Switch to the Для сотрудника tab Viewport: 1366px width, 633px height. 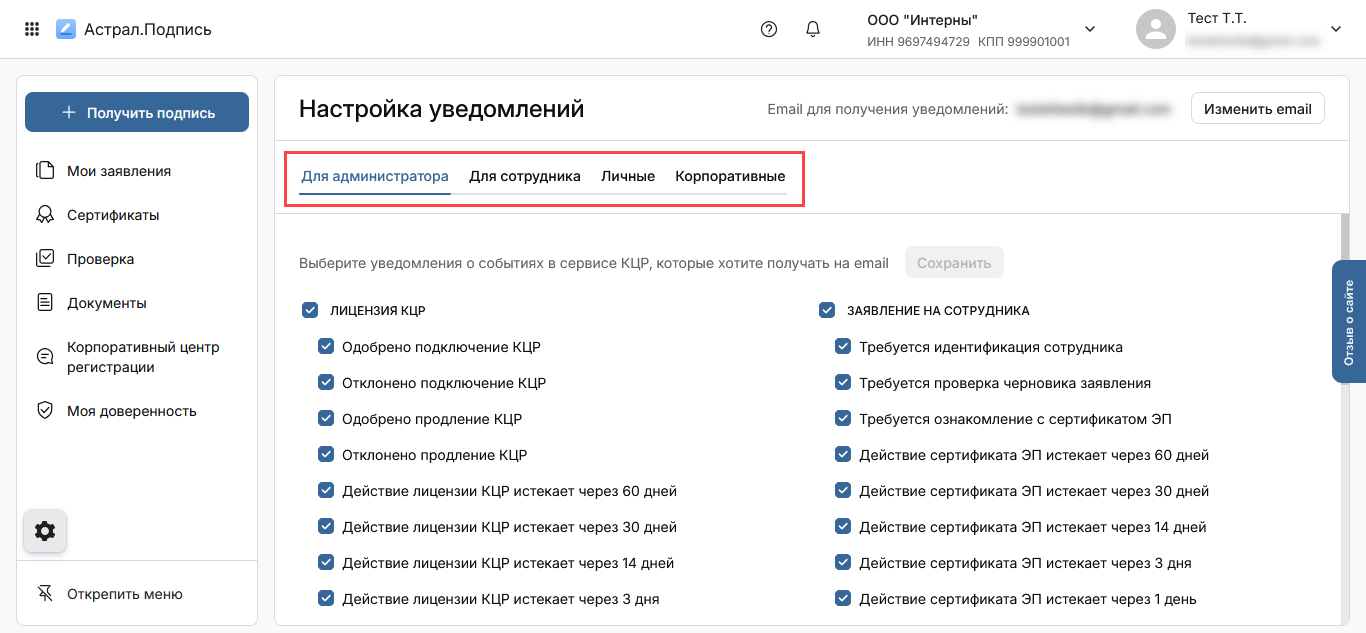pos(525,177)
